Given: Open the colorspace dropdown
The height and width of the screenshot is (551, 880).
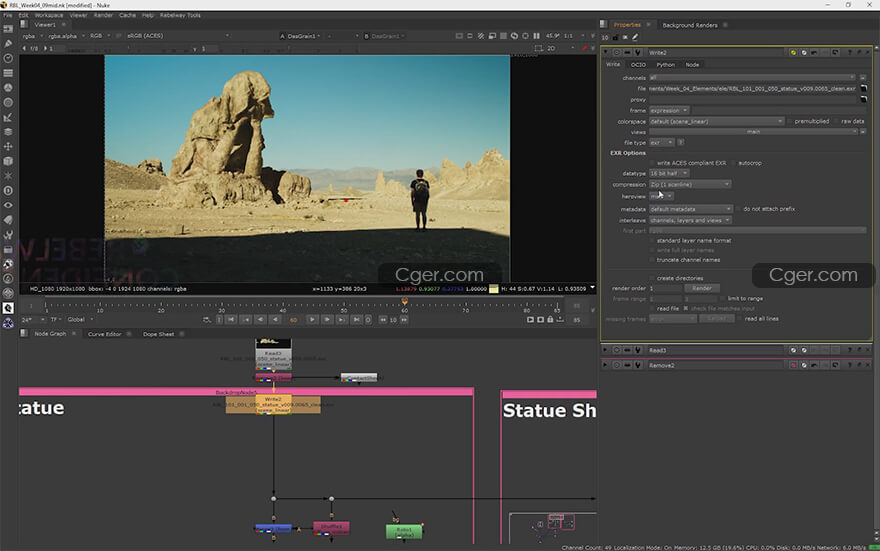Looking at the screenshot, I should click(712, 121).
